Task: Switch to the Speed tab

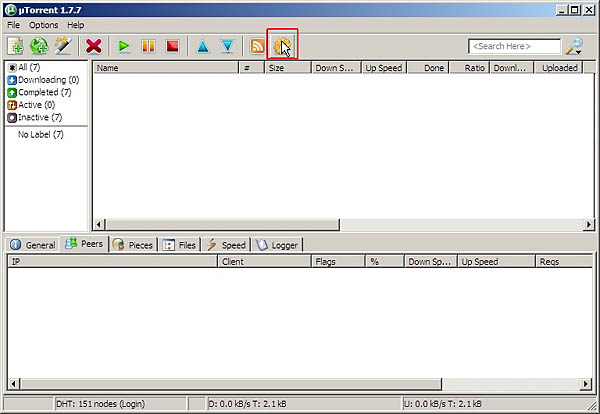Action: click(x=226, y=245)
